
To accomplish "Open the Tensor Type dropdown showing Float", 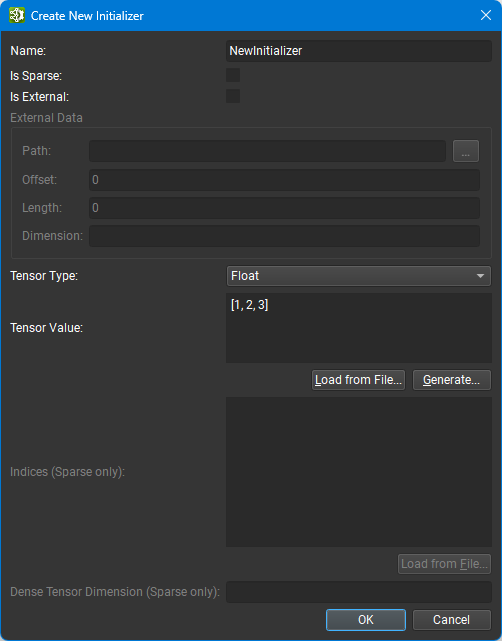I will click(359, 276).
